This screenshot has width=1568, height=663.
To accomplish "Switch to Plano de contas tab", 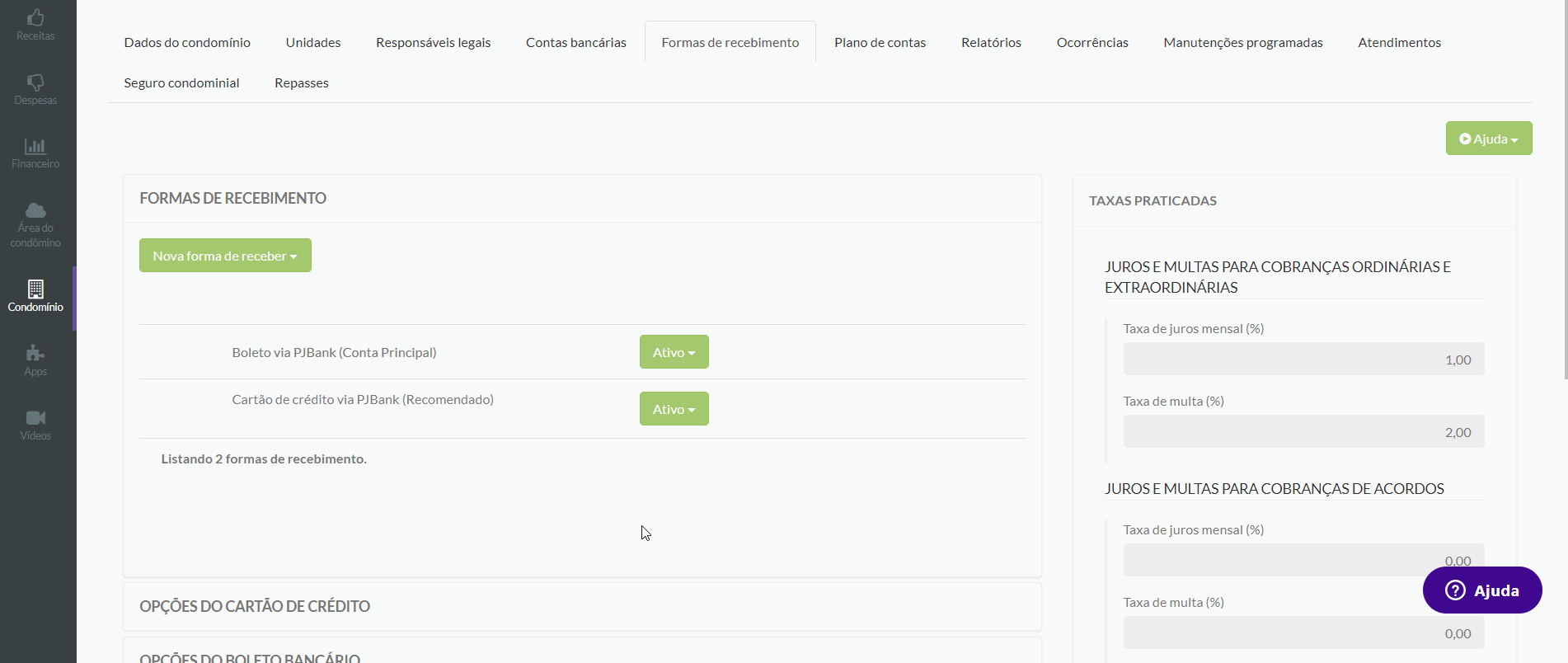I will pyautogui.click(x=880, y=42).
